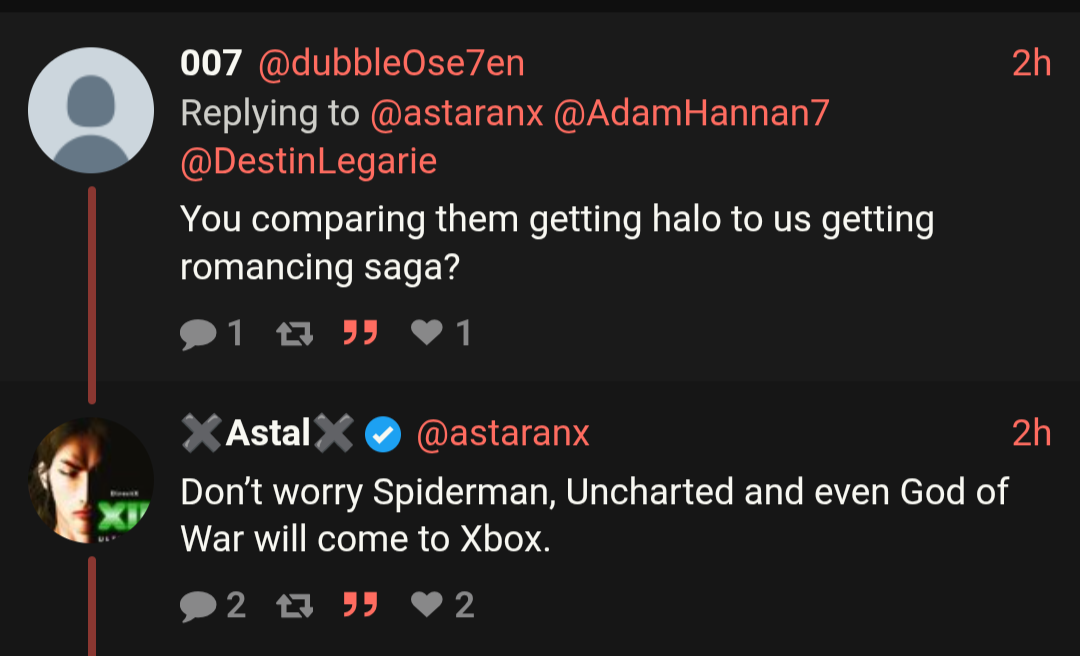1080x656 pixels.
Task: Click the 007 display name
Action: [x=211, y=64]
